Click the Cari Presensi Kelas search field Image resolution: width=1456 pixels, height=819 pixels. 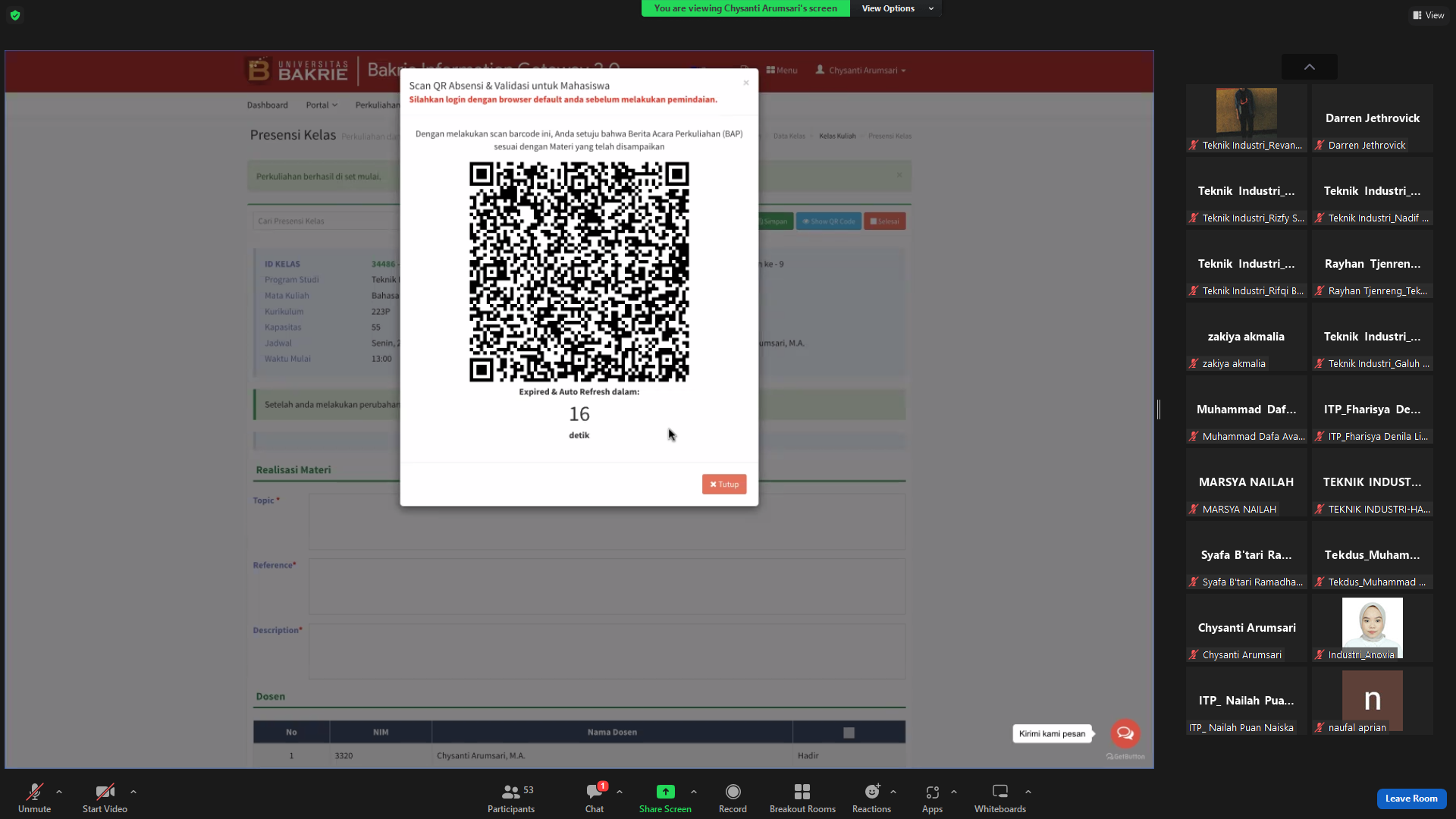click(326, 221)
